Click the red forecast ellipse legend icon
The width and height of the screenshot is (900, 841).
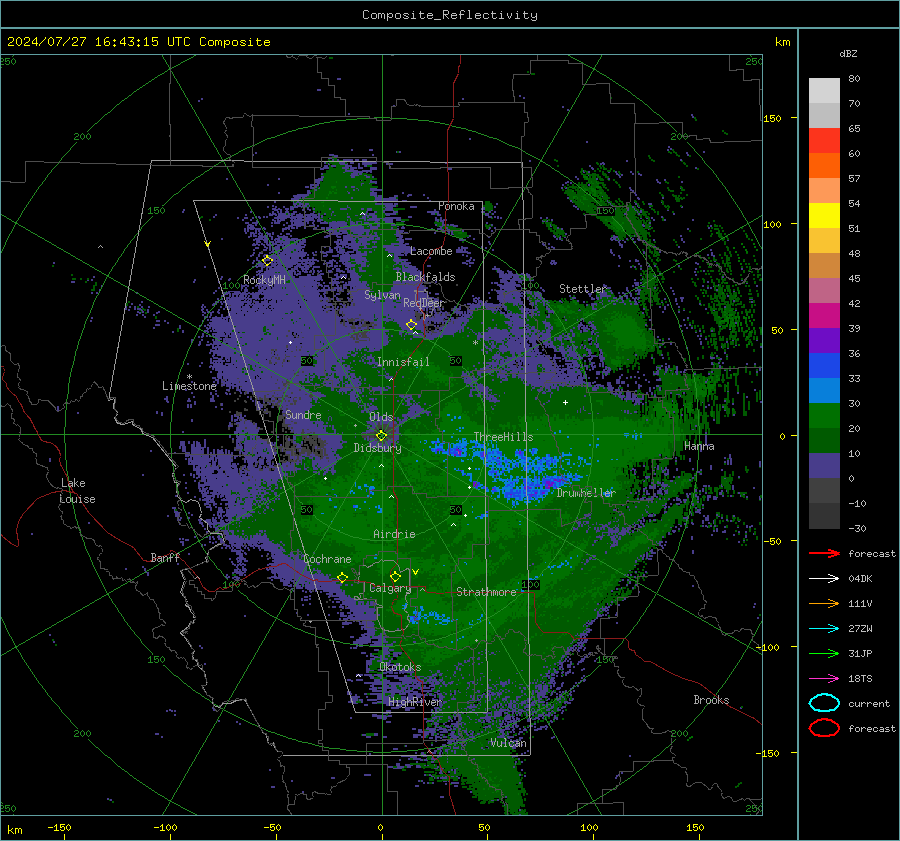(x=824, y=728)
